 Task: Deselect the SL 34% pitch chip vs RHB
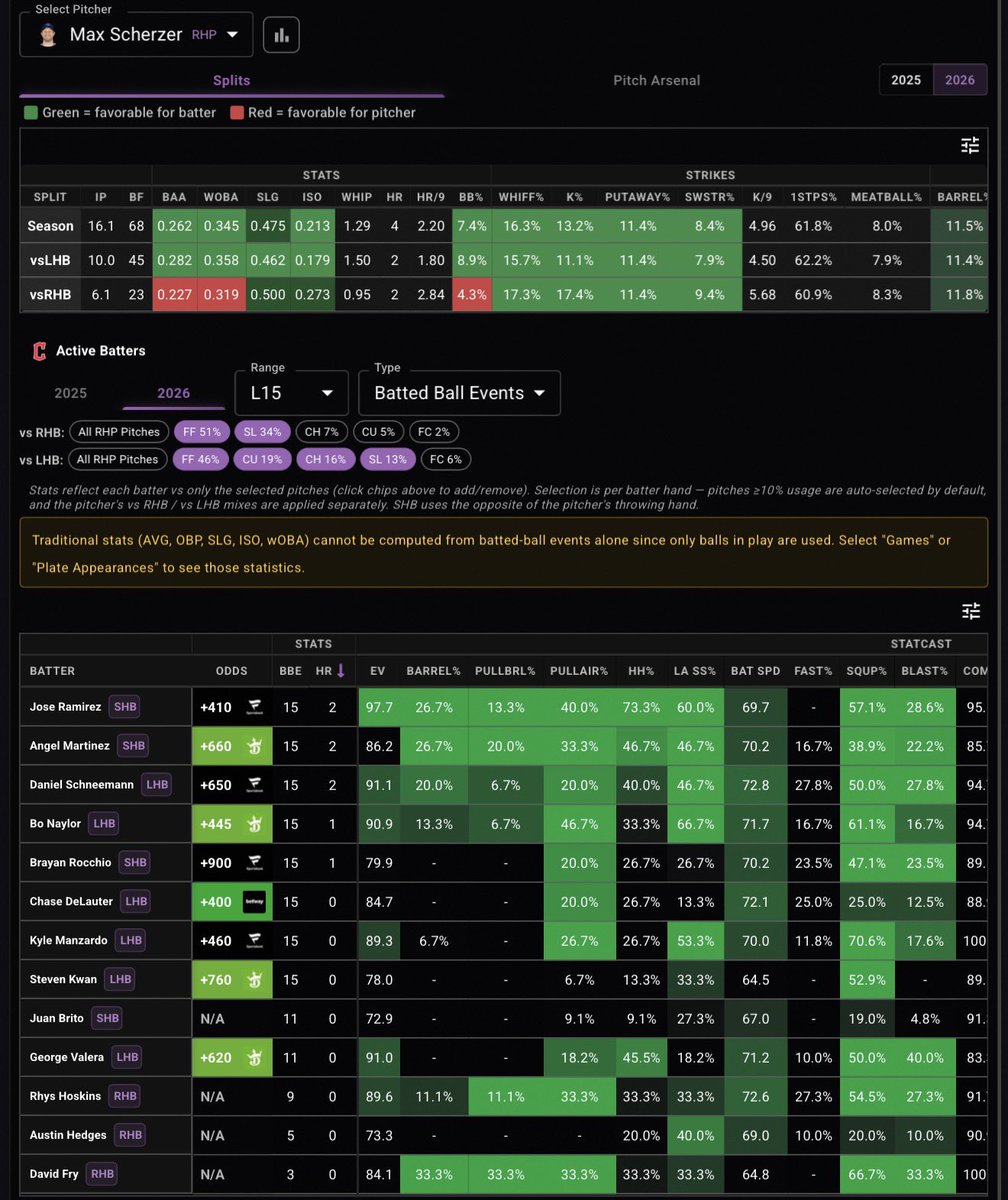tap(265, 431)
